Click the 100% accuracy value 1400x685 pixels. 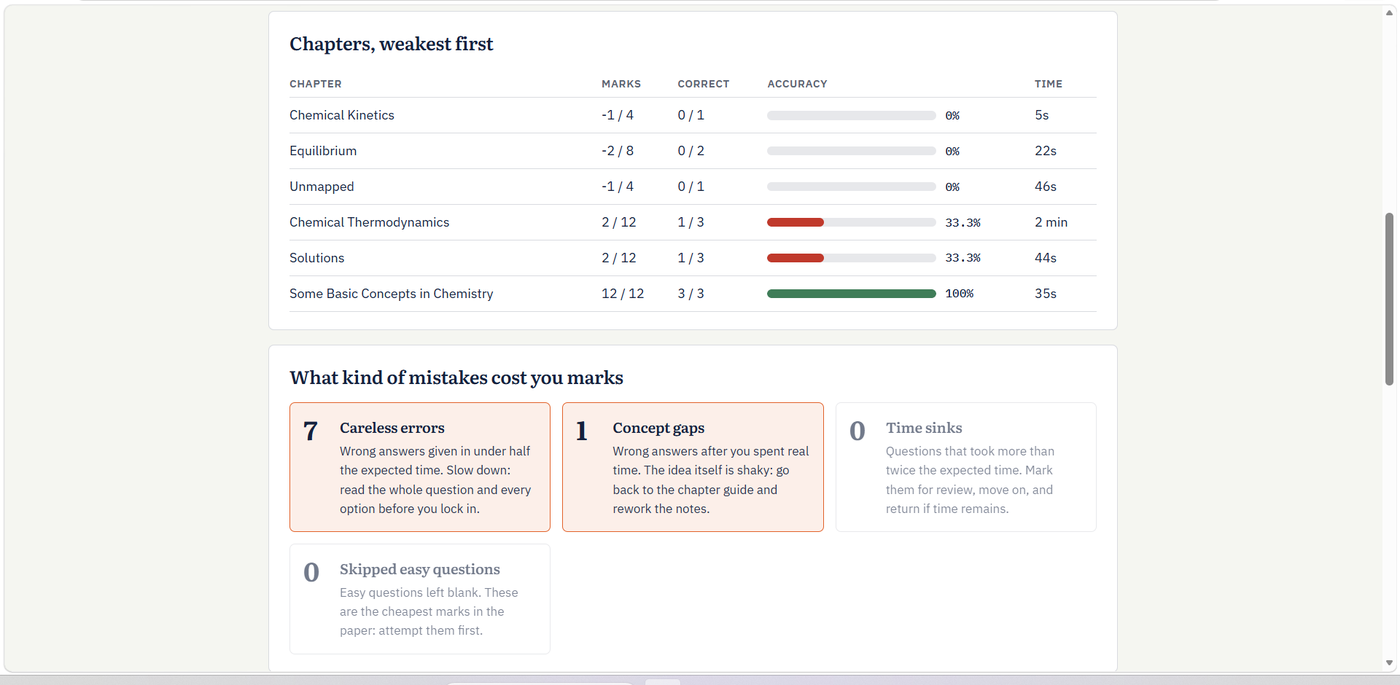[959, 294]
